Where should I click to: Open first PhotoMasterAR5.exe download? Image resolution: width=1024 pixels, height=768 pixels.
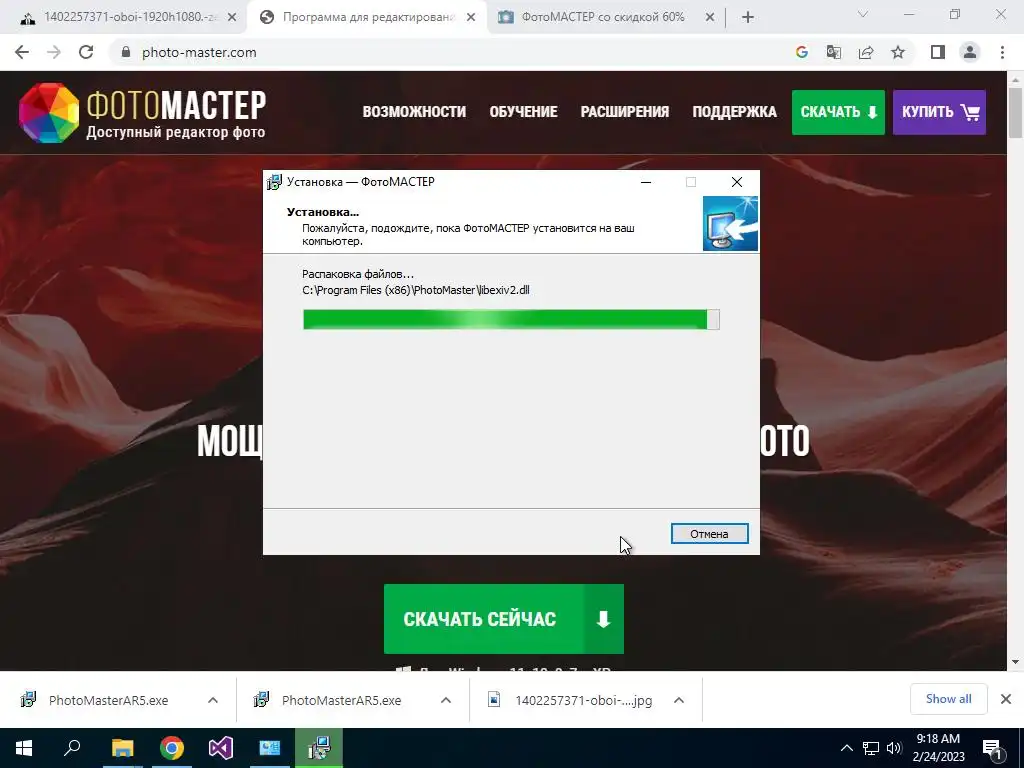click(x=108, y=700)
